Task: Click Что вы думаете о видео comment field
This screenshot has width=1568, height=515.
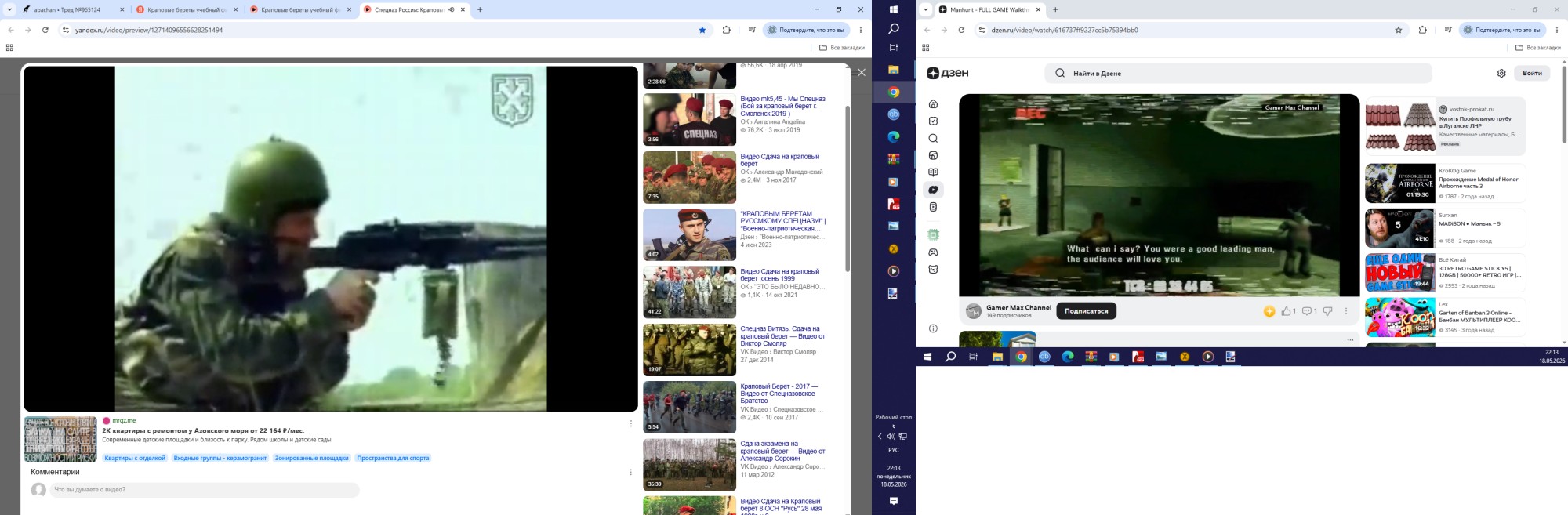Action: coord(204,490)
